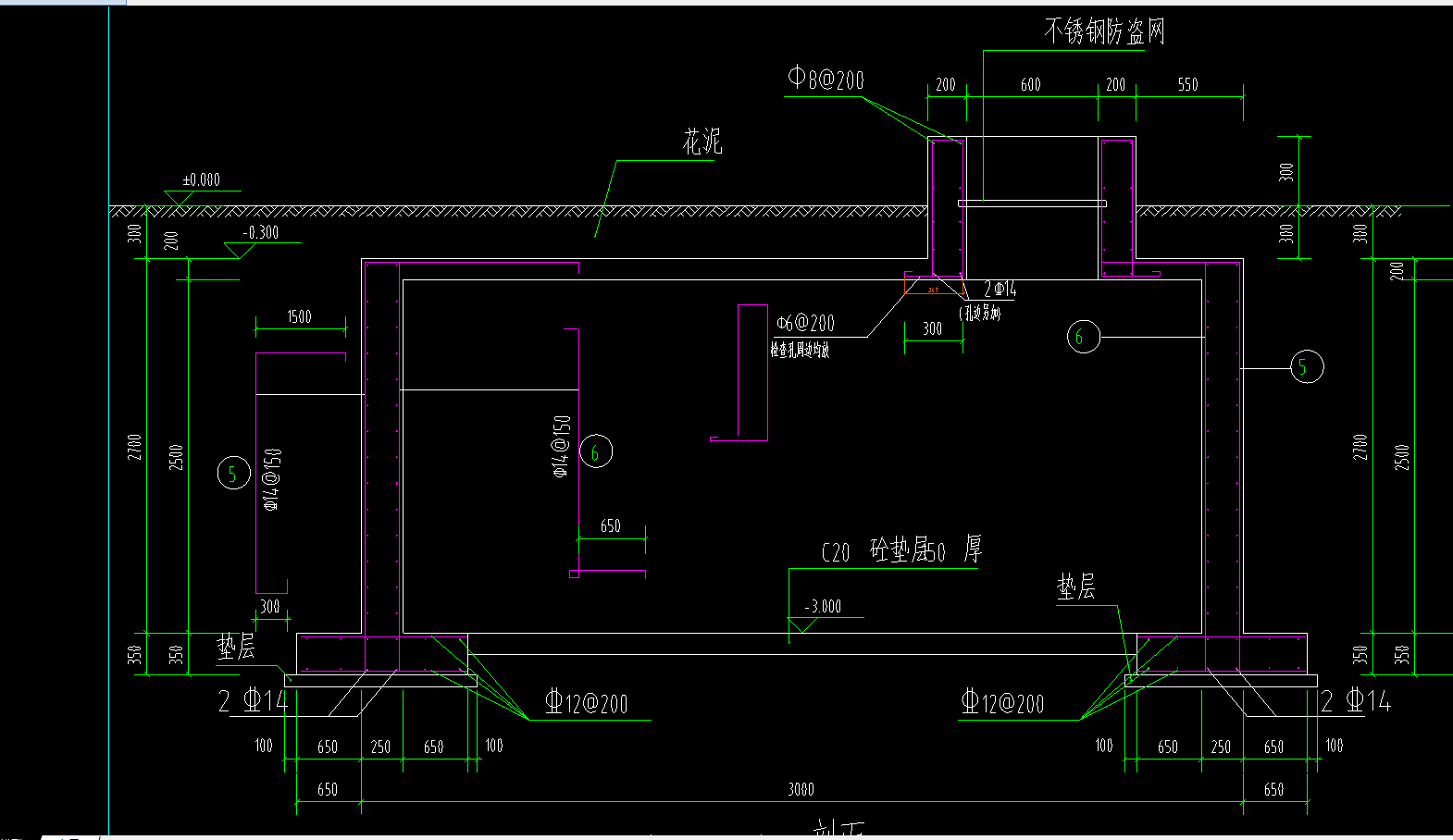Click the right 垫层 label
The image size is (1453, 840).
(x=1076, y=587)
